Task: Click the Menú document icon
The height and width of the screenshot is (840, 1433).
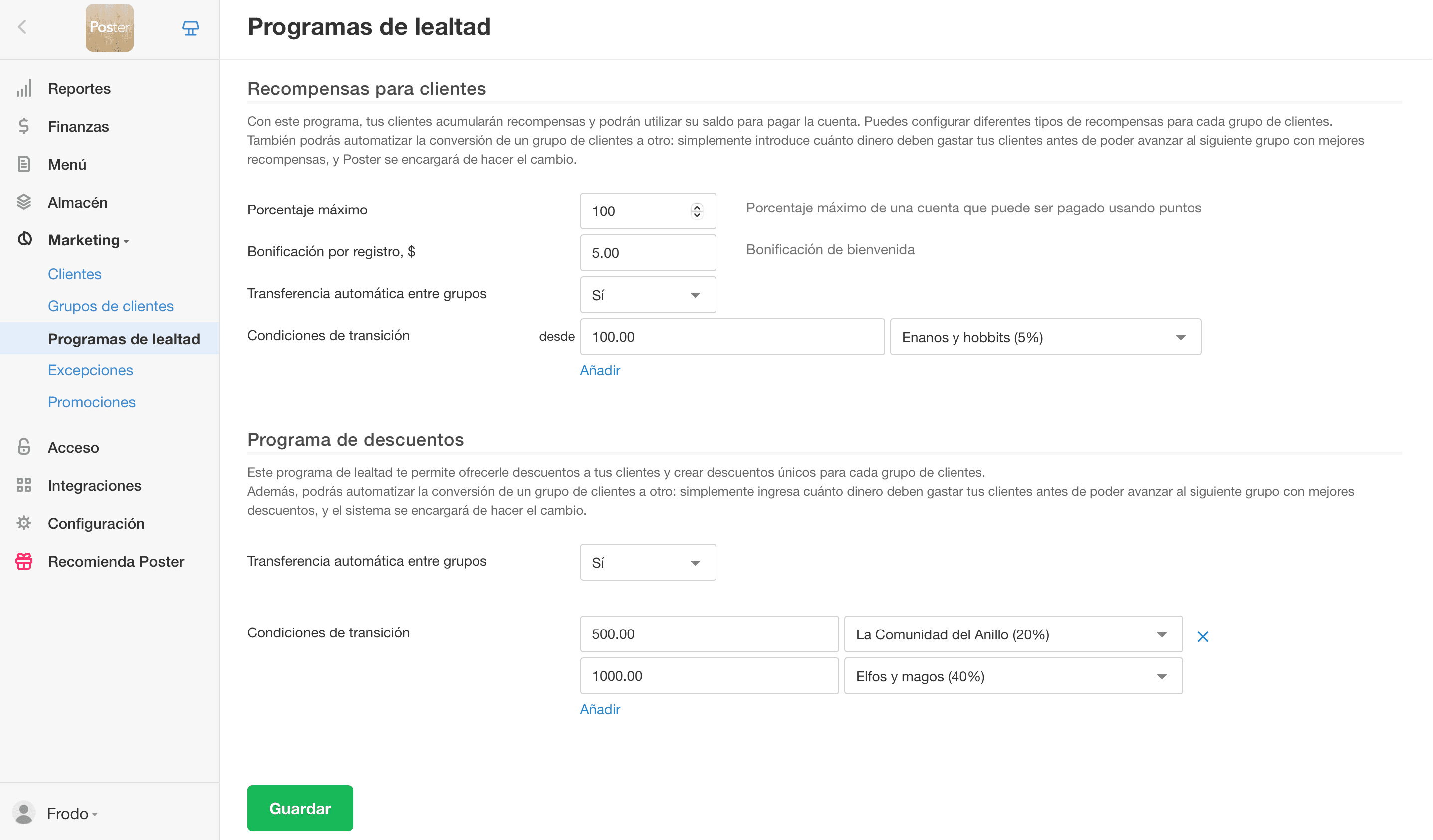Action: tap(24, 164)
